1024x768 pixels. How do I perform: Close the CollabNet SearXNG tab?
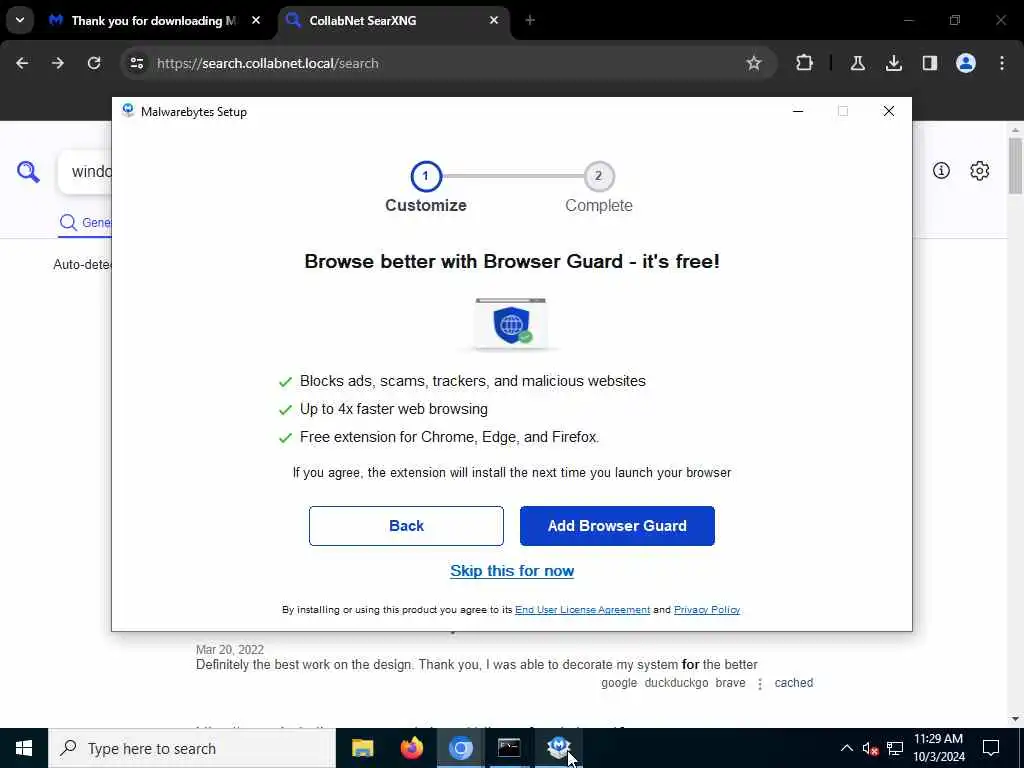coord(494,21)
